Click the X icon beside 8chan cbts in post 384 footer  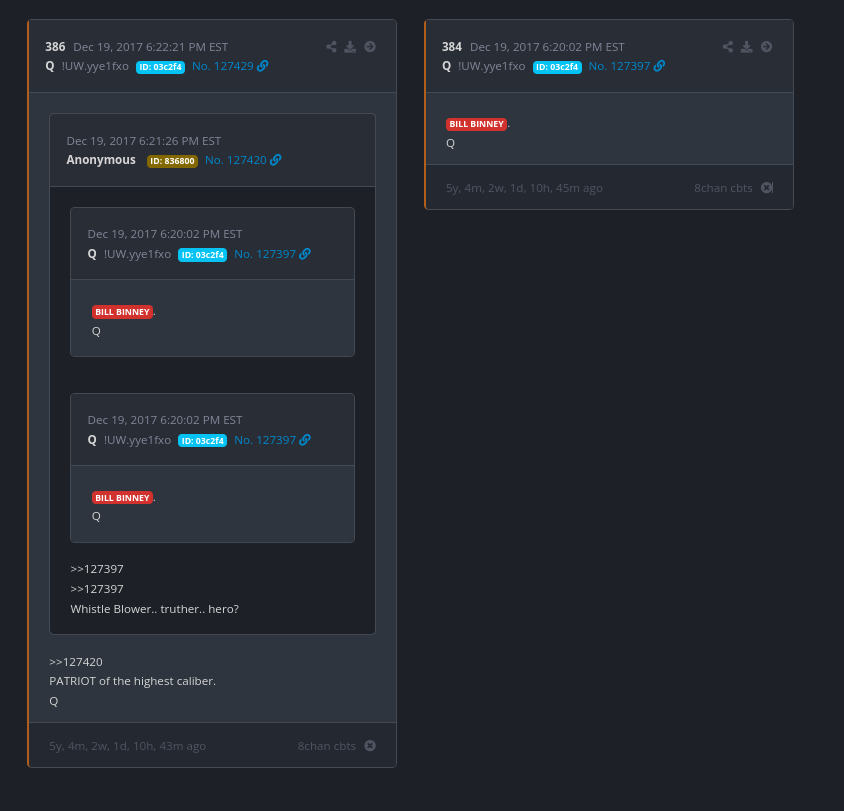767,187
